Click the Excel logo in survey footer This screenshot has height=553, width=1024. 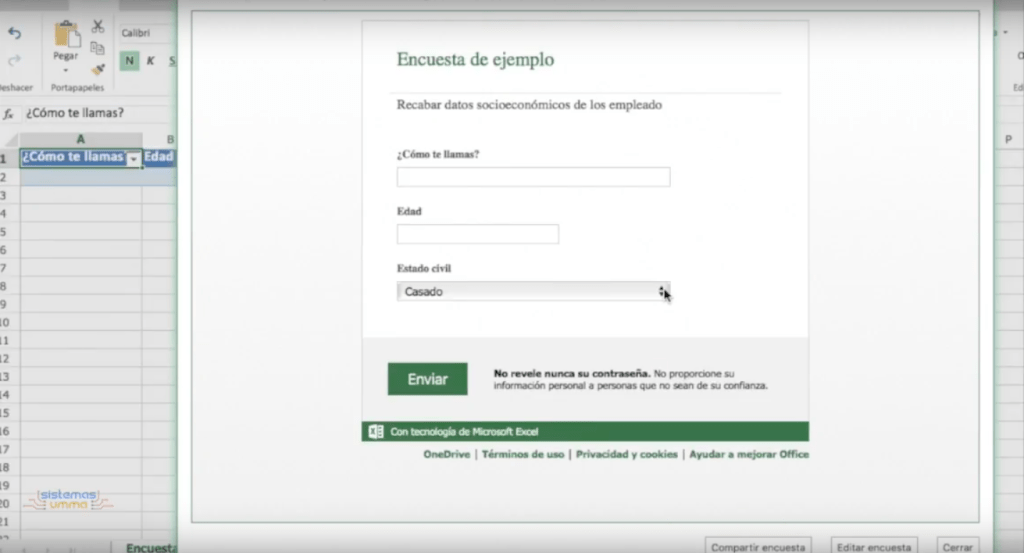tap(376, 432)
